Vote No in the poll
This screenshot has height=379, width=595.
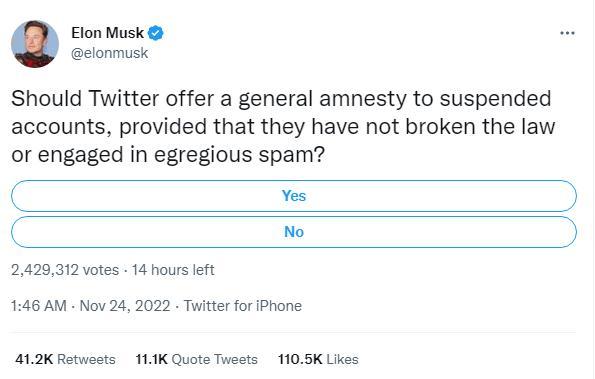pyautogui.click(x=294, y=232)
